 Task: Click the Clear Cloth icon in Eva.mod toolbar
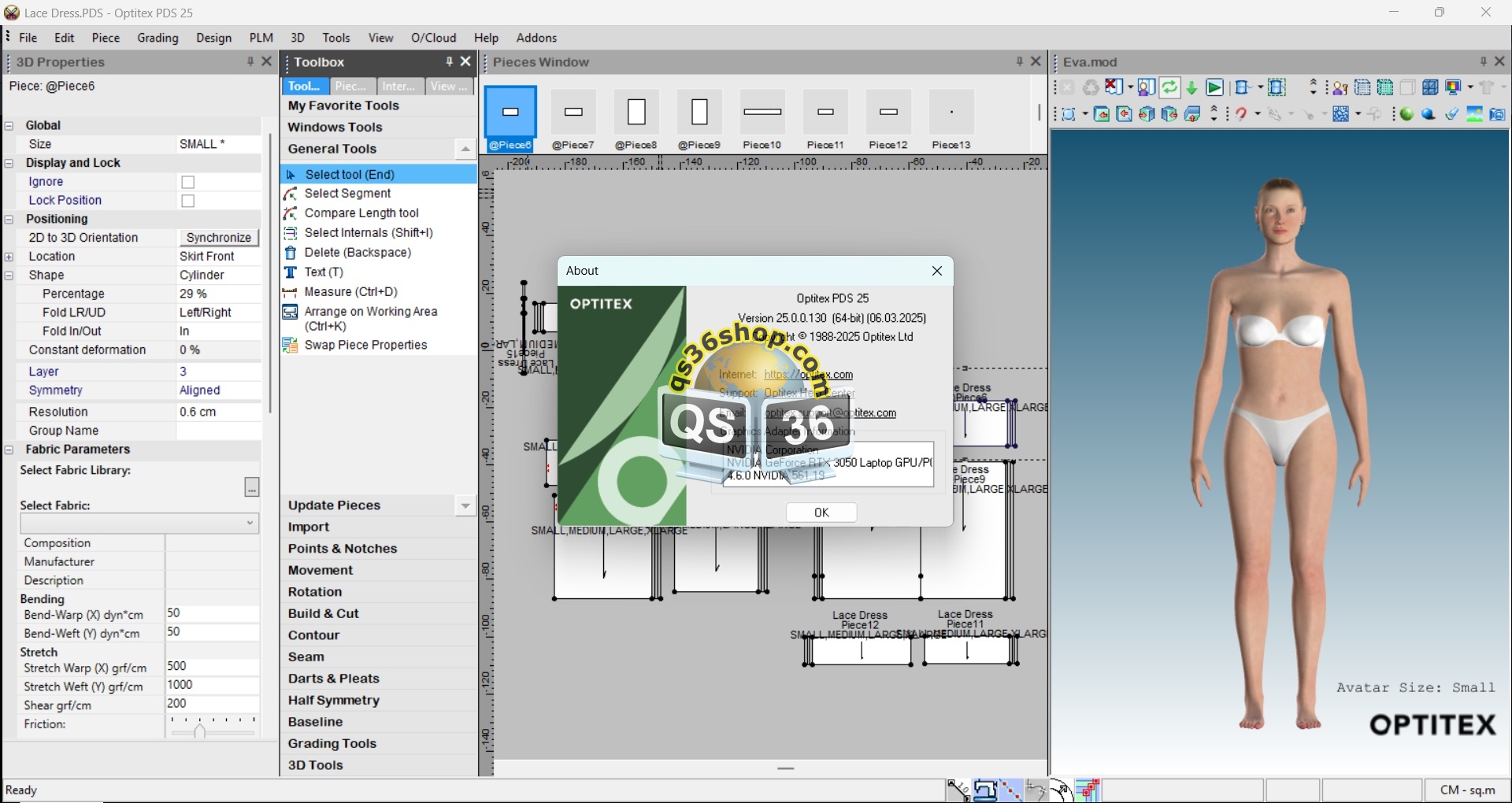[x=1114, y=87]
